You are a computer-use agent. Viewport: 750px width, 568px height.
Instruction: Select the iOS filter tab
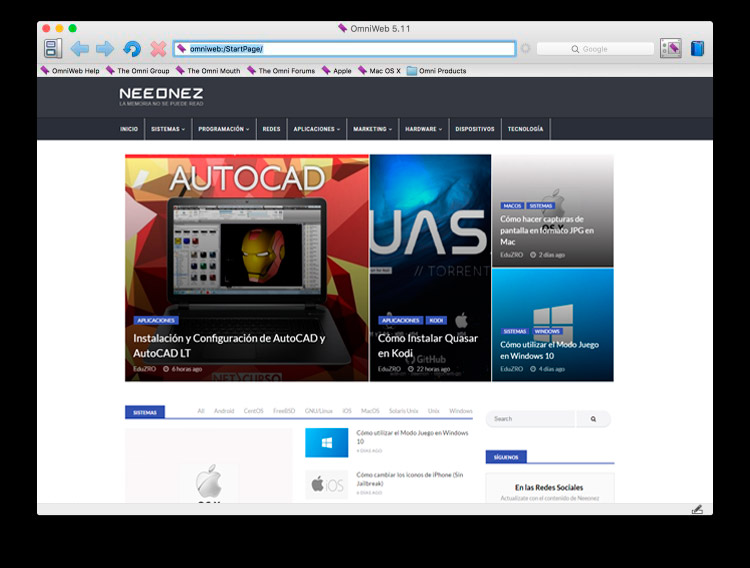point(347,411)
